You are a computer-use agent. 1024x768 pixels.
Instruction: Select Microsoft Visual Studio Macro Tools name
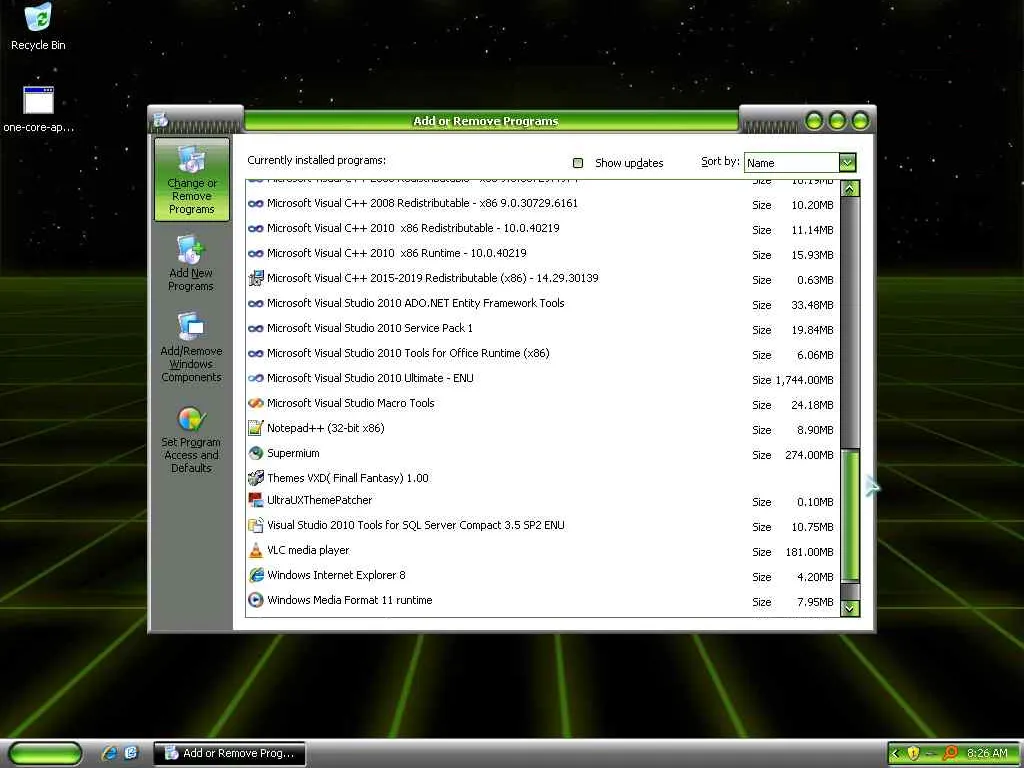coord(351,404)
